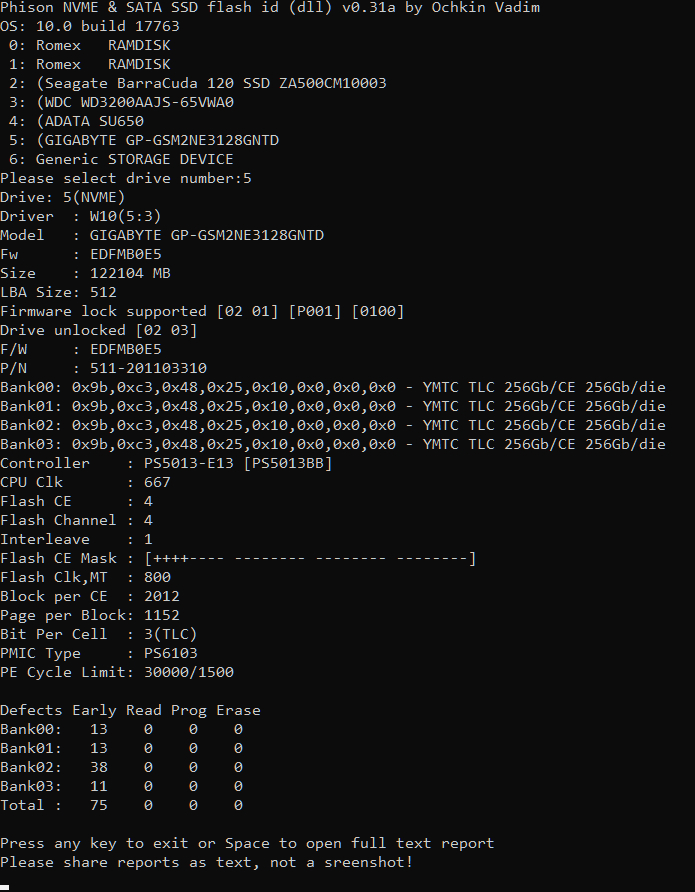The image size is (695, 892).
Task: Click the Firmware lock supported line
Action: [202, 311]
